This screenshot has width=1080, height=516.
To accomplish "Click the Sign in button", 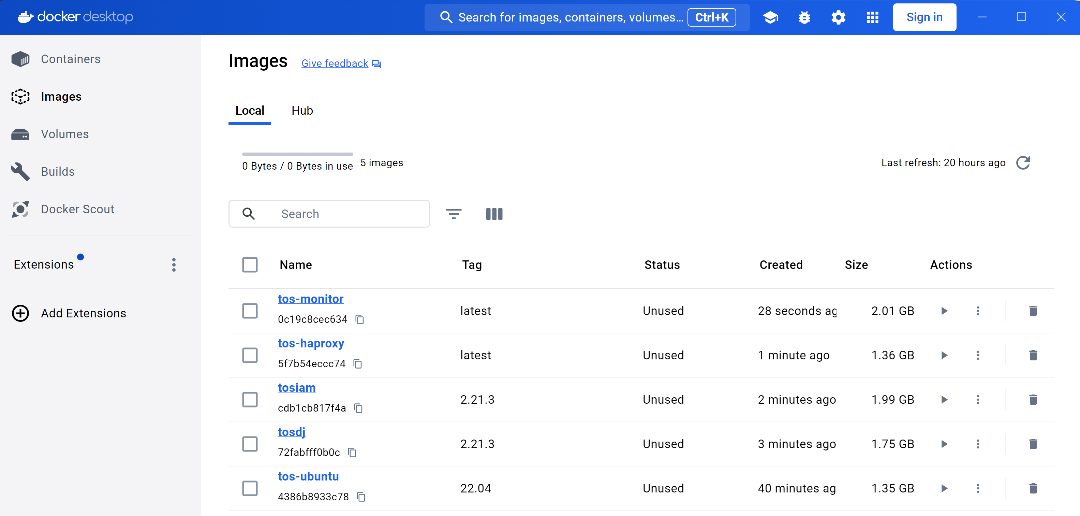I will [x=924, y=17].
